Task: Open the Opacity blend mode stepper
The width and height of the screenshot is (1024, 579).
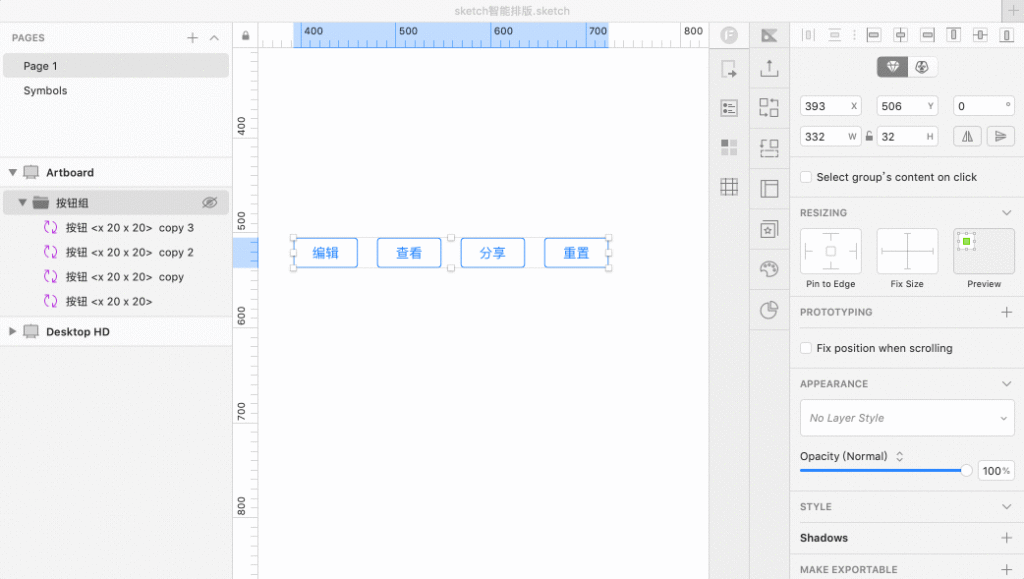Action: [x=899, y=456]
